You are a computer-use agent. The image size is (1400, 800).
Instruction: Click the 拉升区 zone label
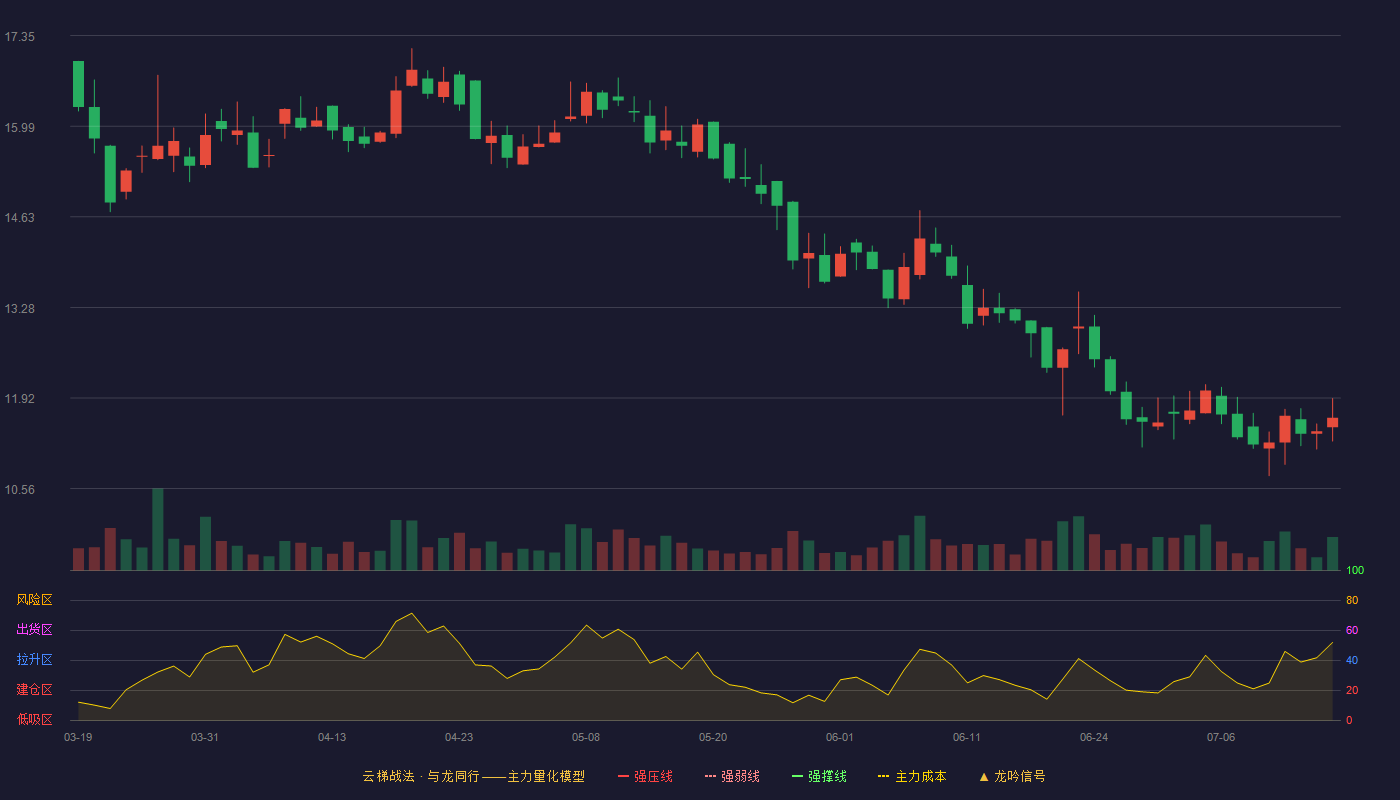coord(34,660)
